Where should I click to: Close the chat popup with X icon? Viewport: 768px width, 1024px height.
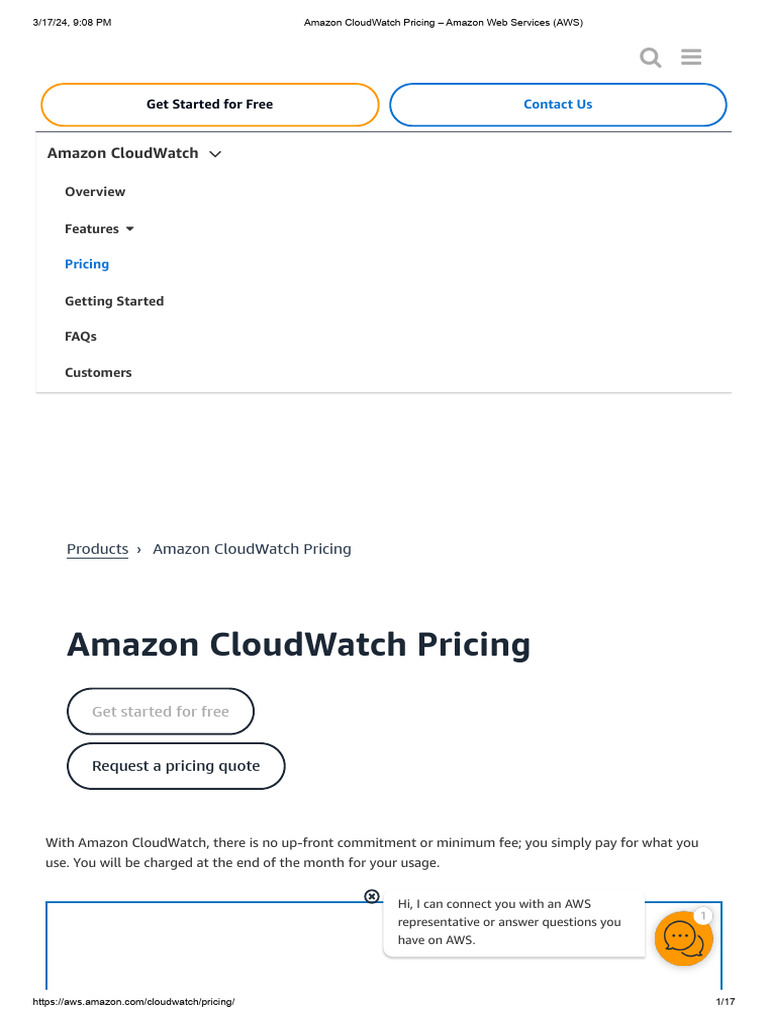click(x=372, y=896)
